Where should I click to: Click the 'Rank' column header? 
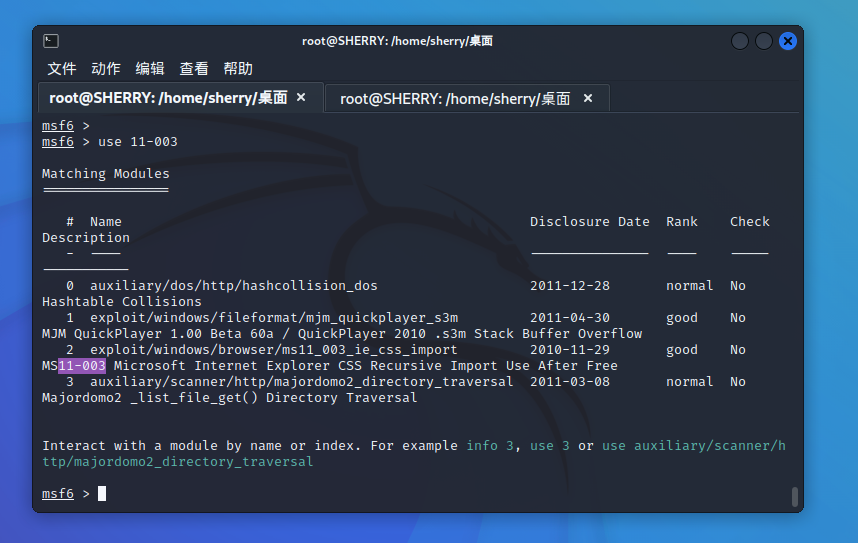pos(682,222)
